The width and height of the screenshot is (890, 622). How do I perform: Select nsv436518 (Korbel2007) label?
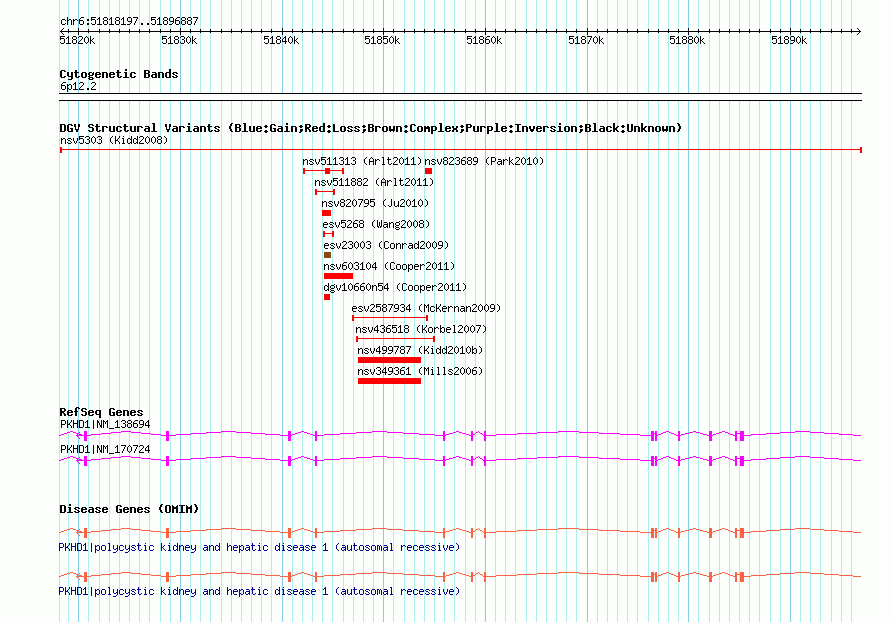[x=421, y=329]
